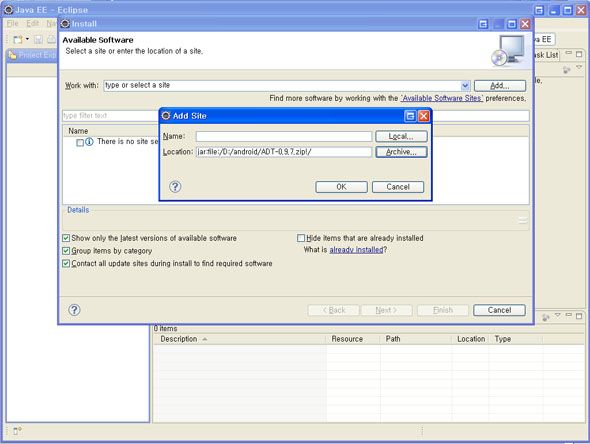590x444 pixels.
Task: Confirm Add Site dialog with OK
Action: coord(341,187)
